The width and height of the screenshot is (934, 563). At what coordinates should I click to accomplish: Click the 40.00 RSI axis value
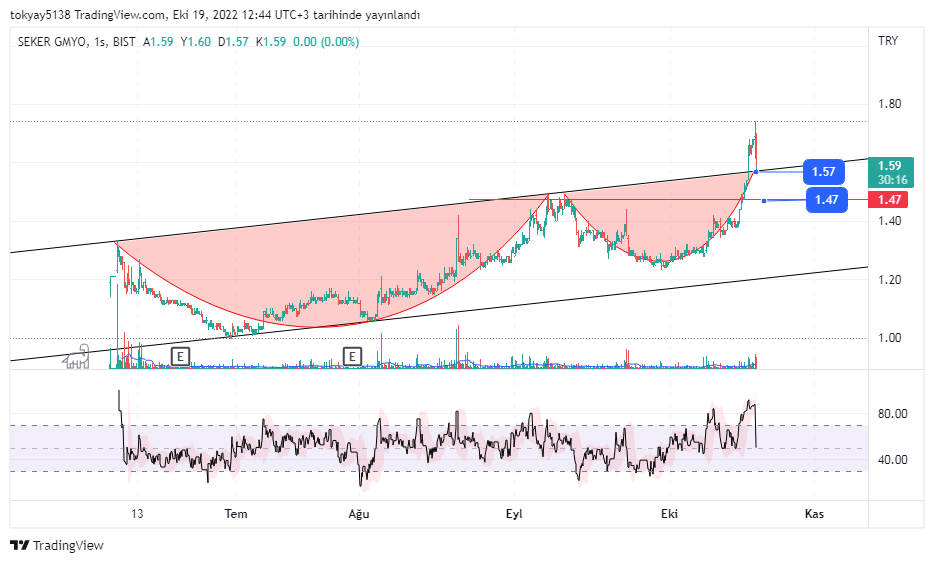(x=893, y=459)
